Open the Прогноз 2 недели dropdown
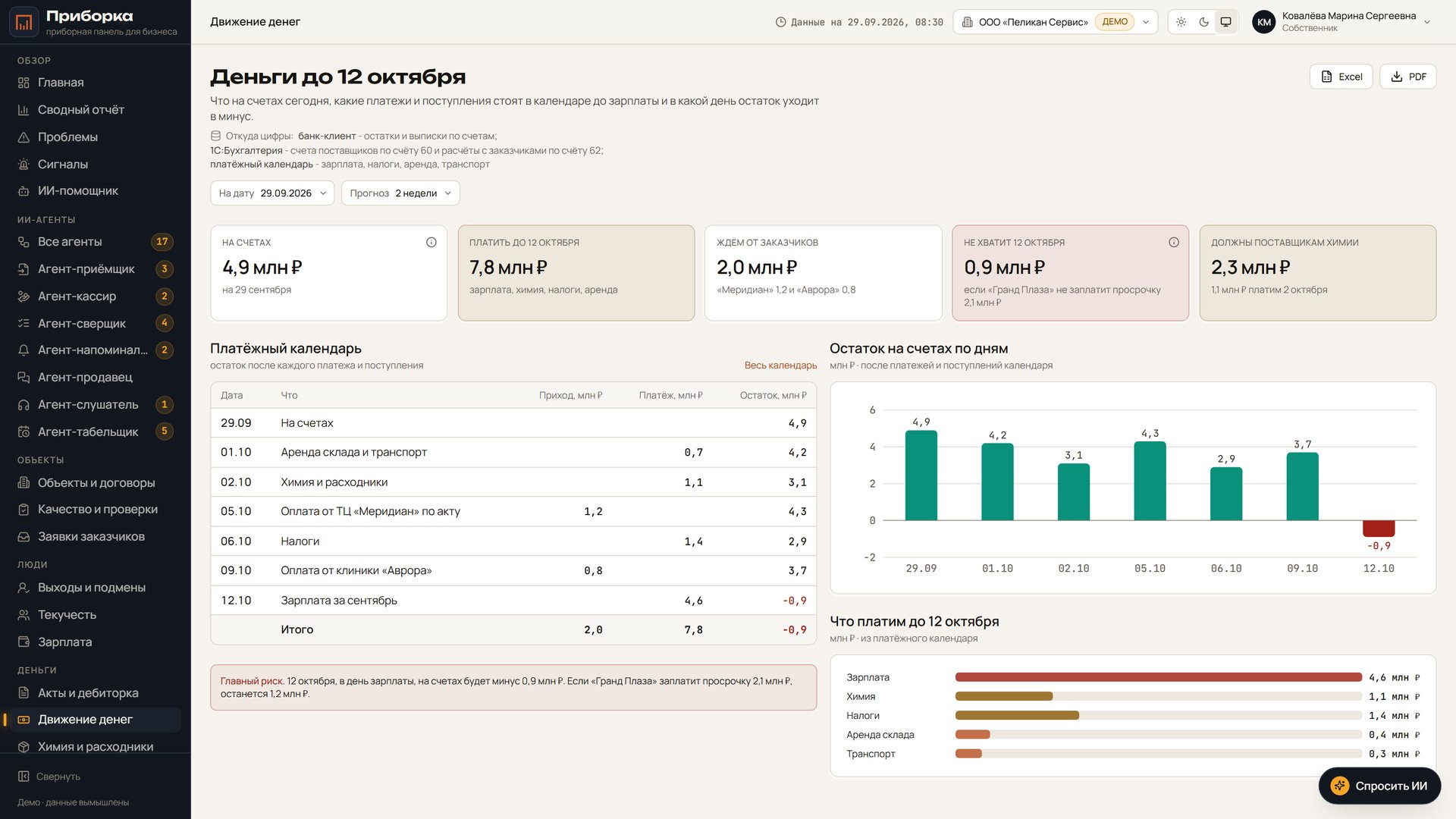The image size is (1456, 819). pos(400,193)
